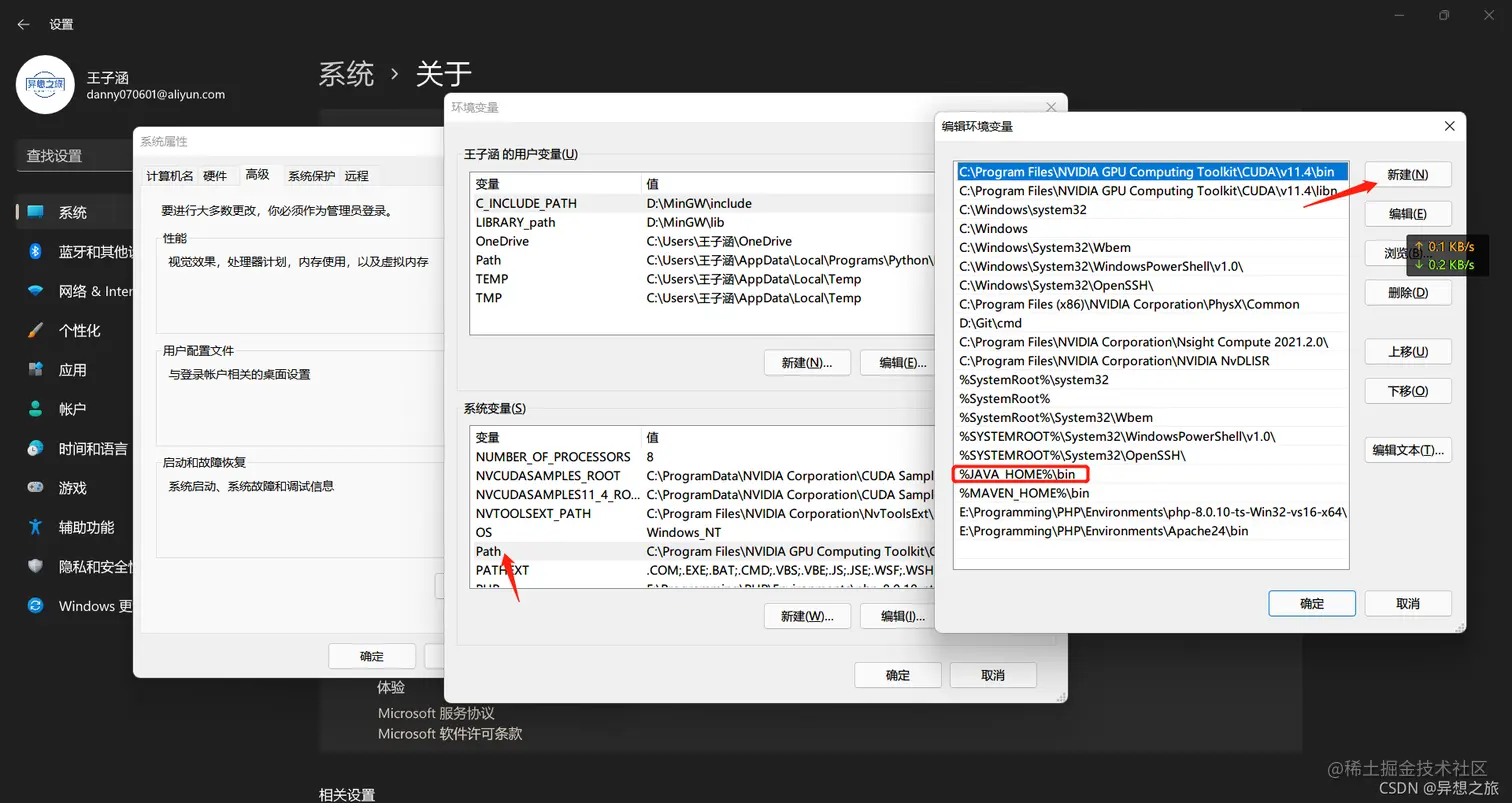Open the 帐户 person icon
Viewport: 1512px width, 803px height.
tap(36, 409)
